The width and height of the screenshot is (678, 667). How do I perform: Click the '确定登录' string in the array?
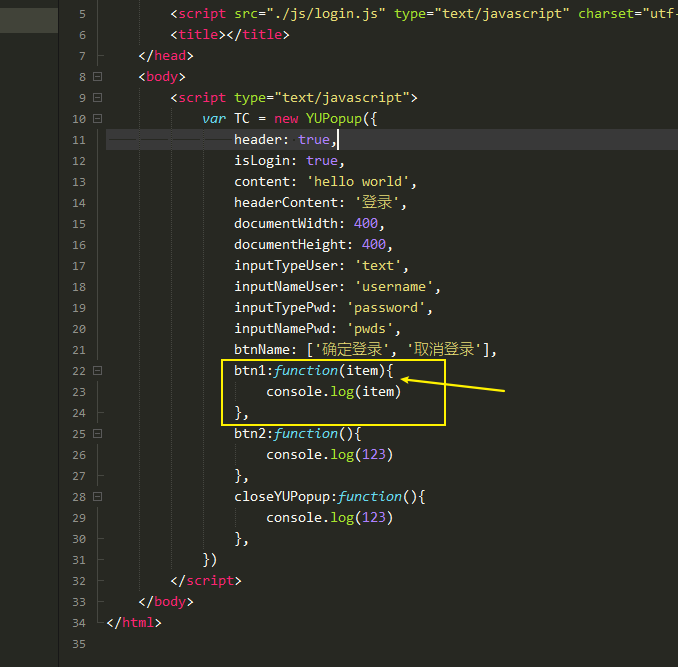point(352,349)
